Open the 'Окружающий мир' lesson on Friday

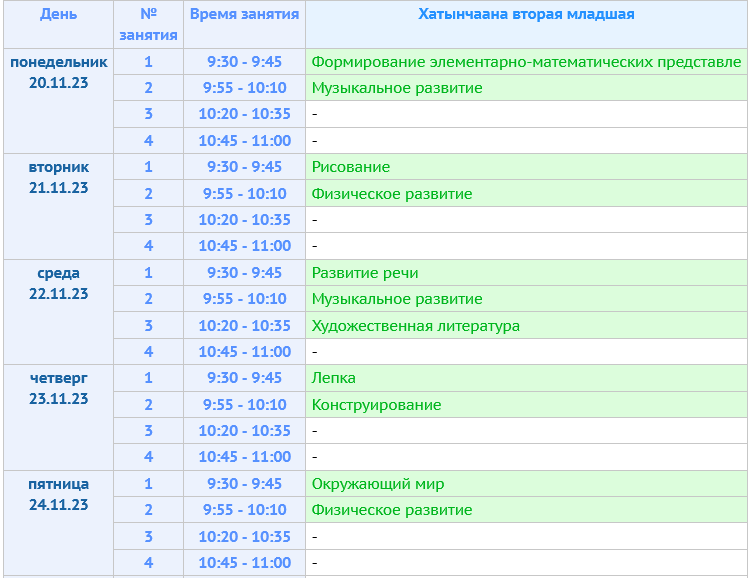pyautogui.click(x=378, y=484)
